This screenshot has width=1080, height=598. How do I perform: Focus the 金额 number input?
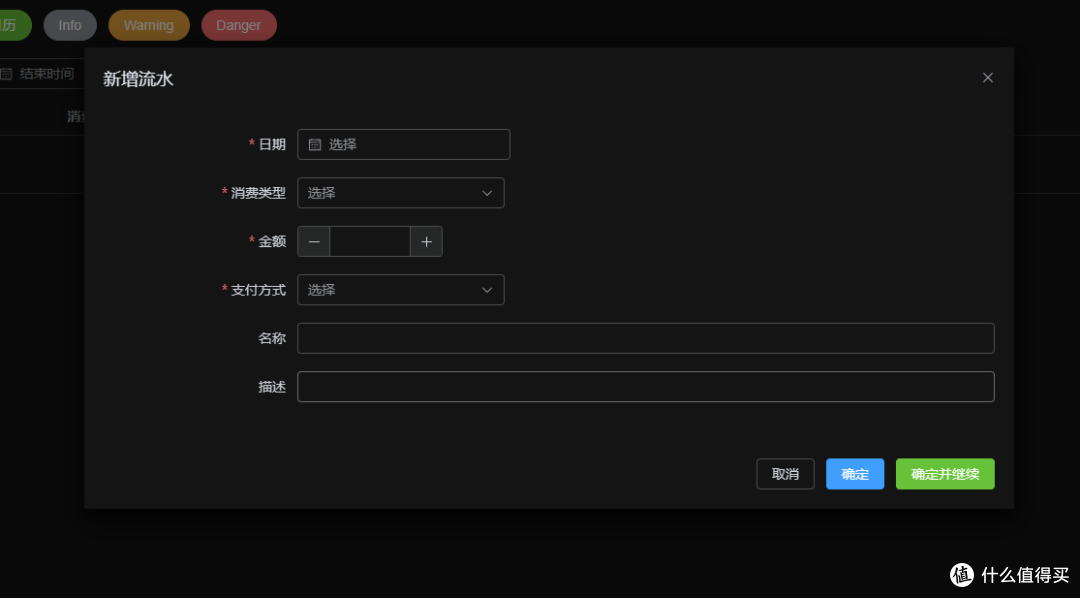coord(370,242)
